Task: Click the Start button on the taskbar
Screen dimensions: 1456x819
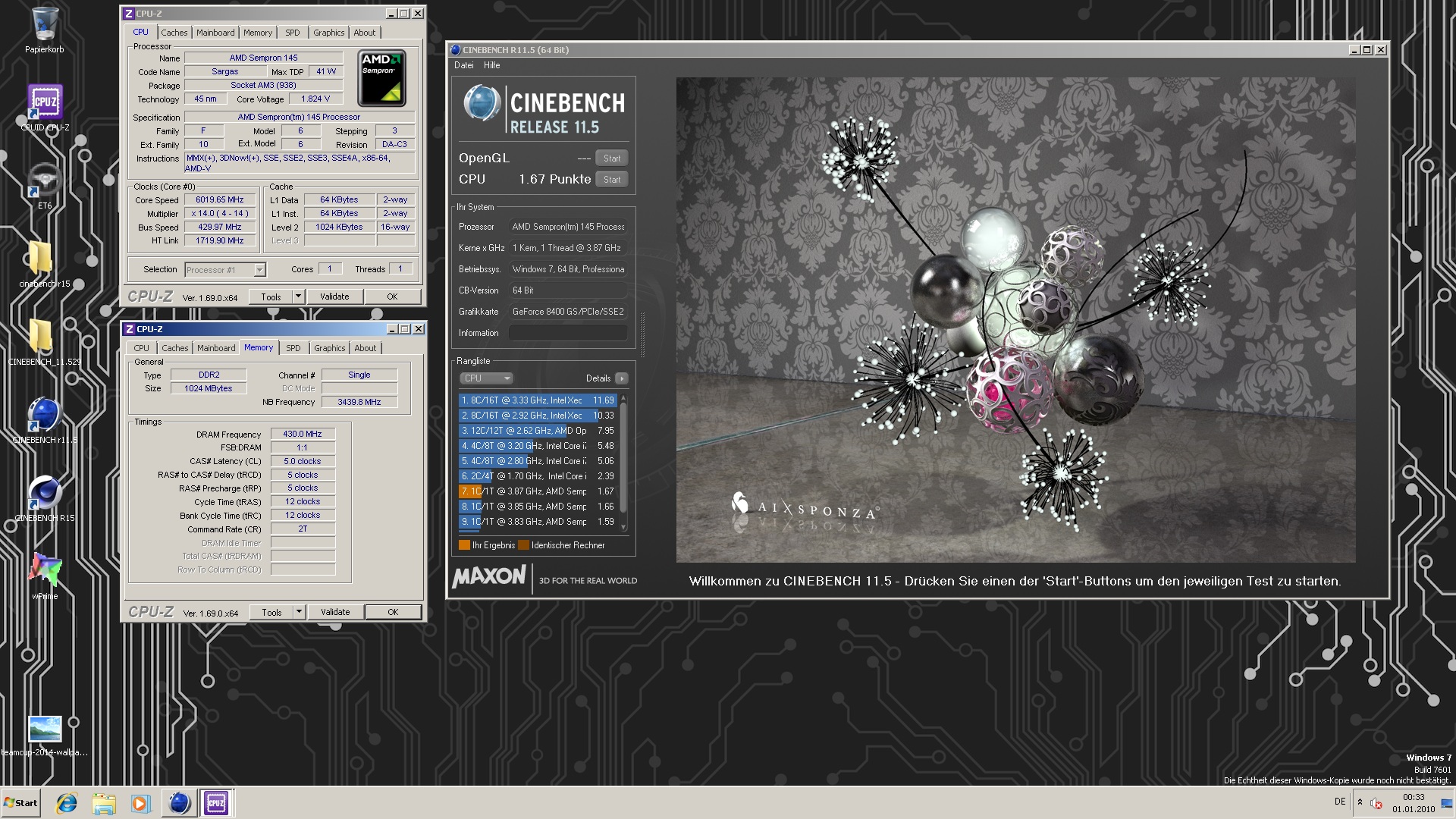Action: (x=20, y=802)
